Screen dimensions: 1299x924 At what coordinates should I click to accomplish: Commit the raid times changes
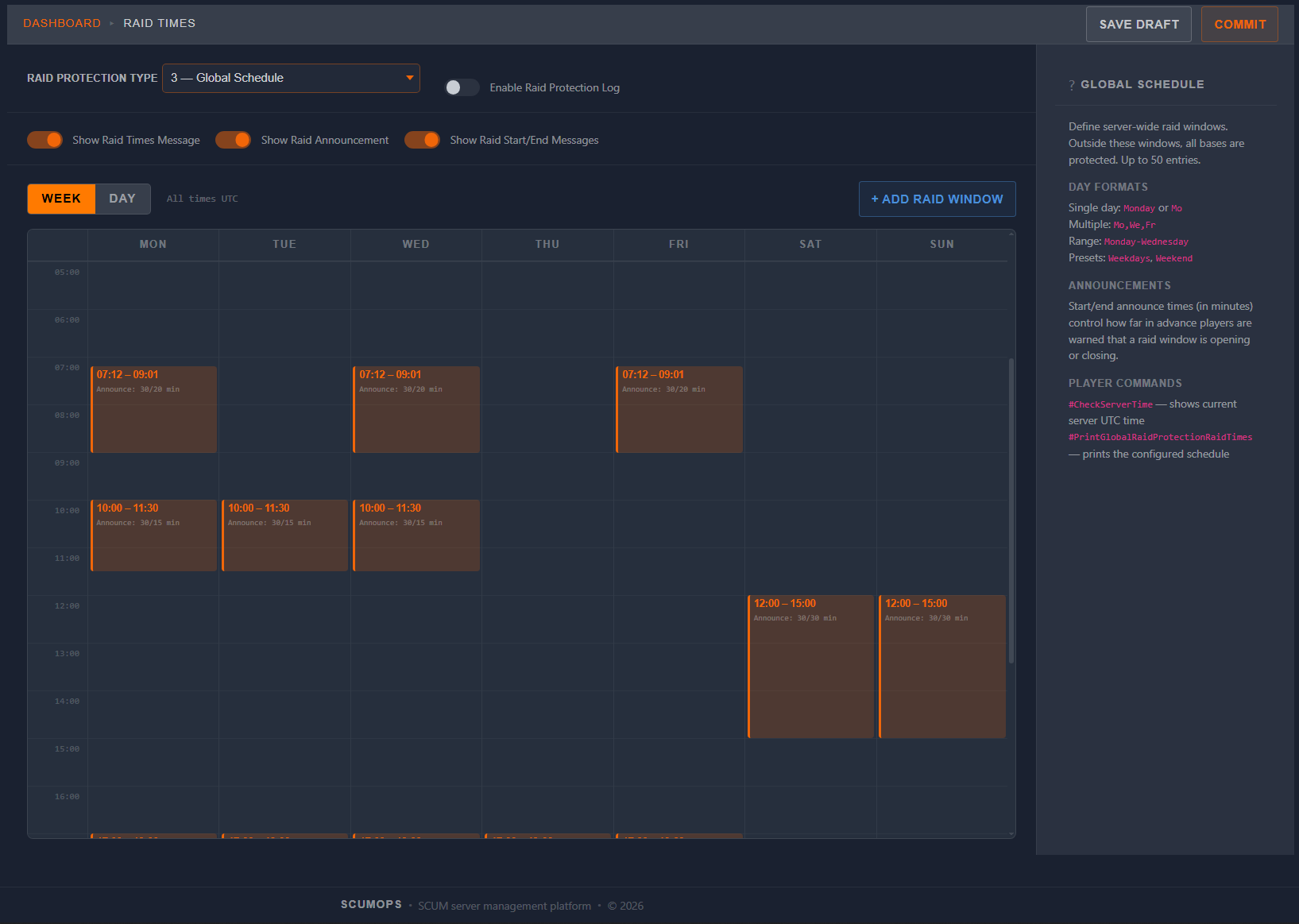click(x=1239, y=24)
